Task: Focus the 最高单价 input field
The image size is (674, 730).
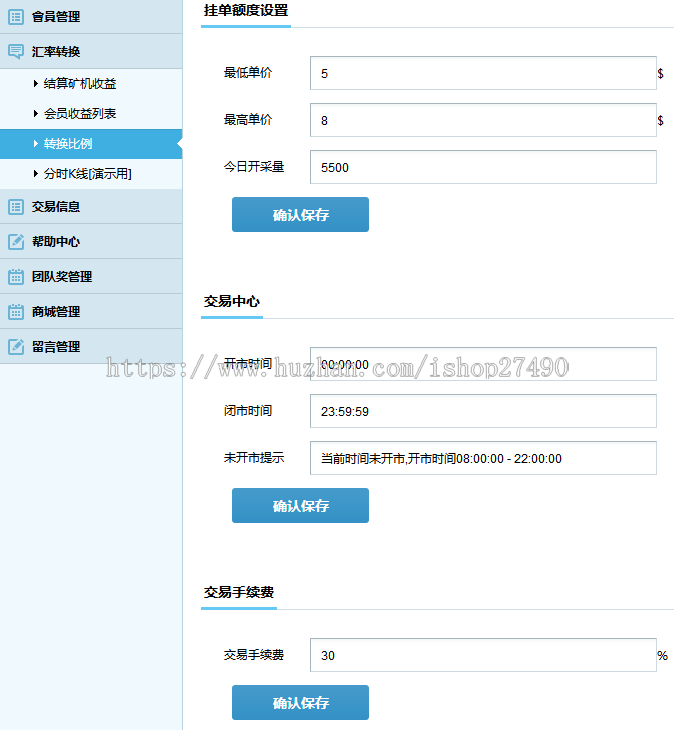Action: click(x=483, y=120)
